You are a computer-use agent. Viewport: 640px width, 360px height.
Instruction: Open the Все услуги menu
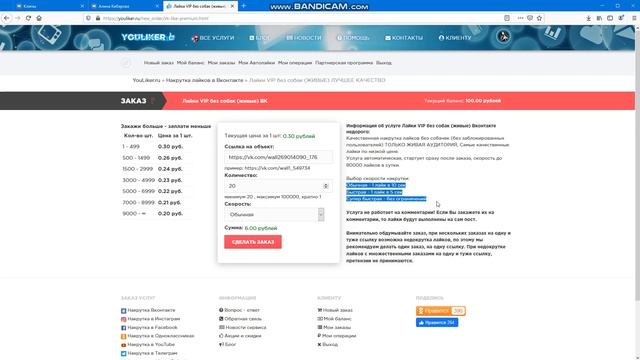point(213,38)
